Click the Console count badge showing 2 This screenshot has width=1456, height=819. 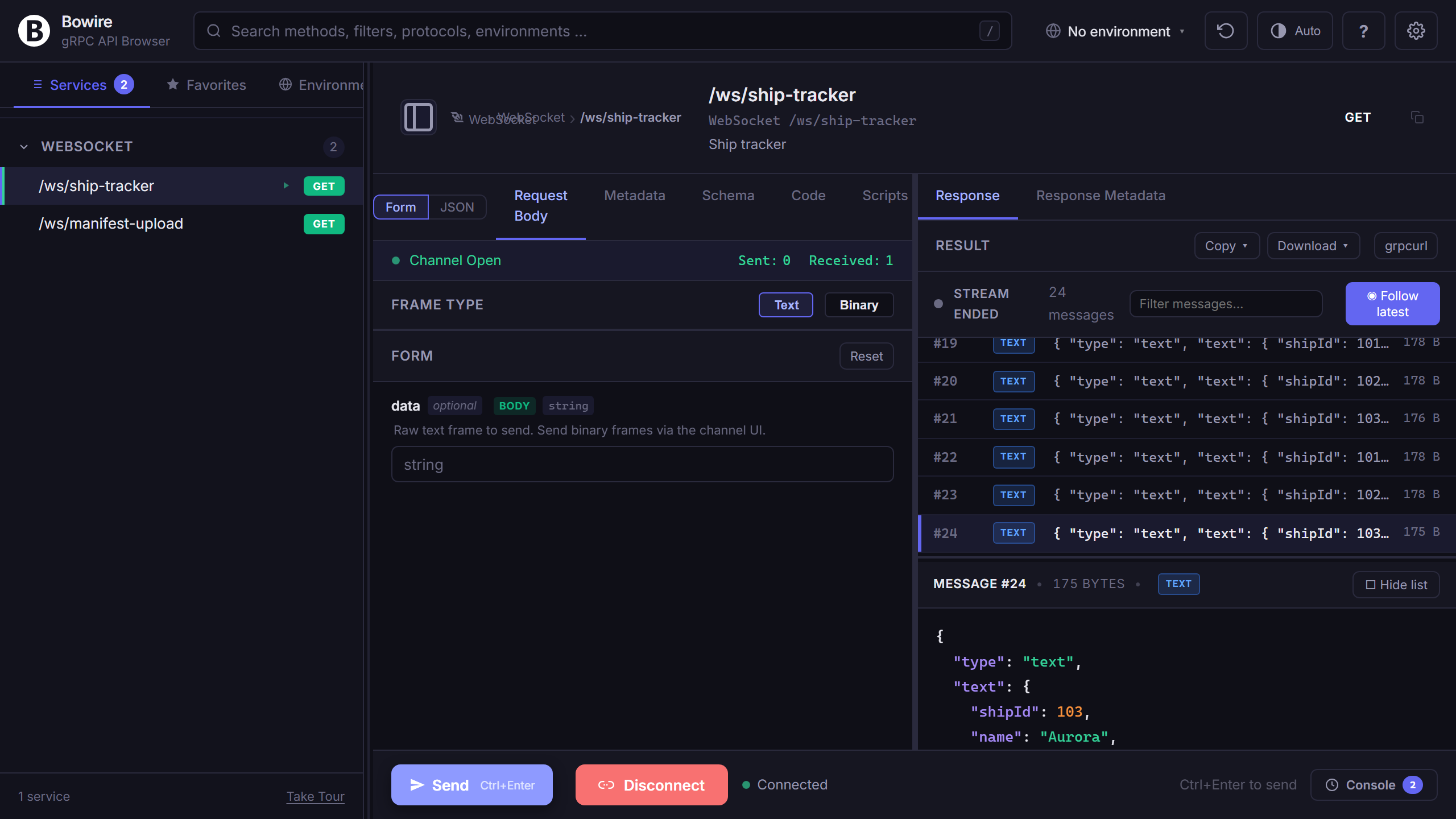coord(1413,785)
